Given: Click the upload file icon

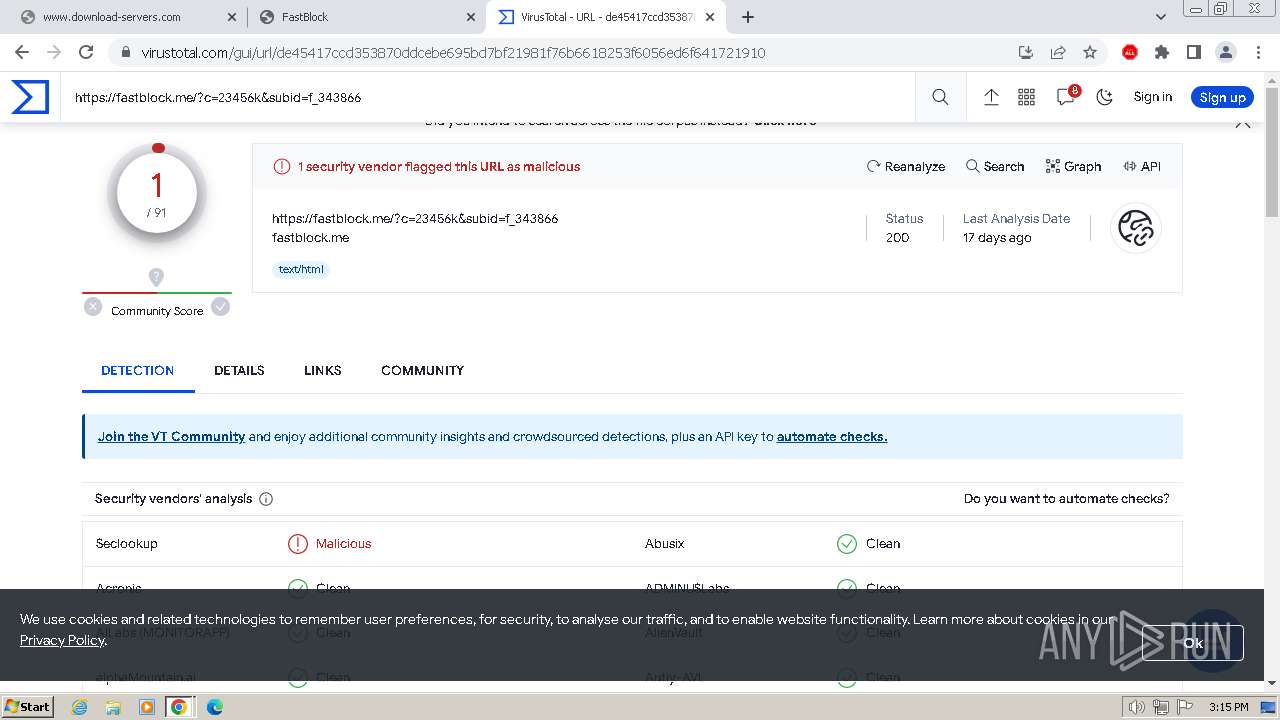Looking at the screenshot, I should point(991,97).
